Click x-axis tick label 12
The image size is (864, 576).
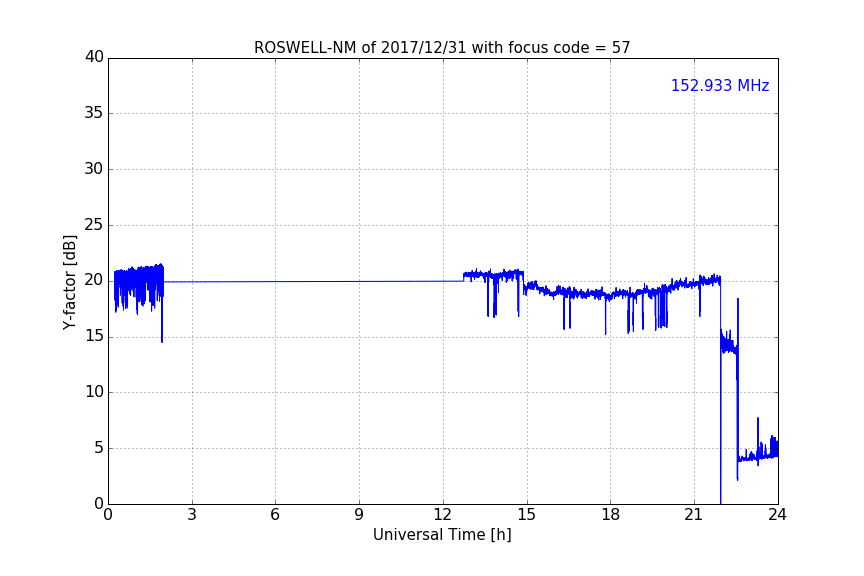click(x=443, y=515)
